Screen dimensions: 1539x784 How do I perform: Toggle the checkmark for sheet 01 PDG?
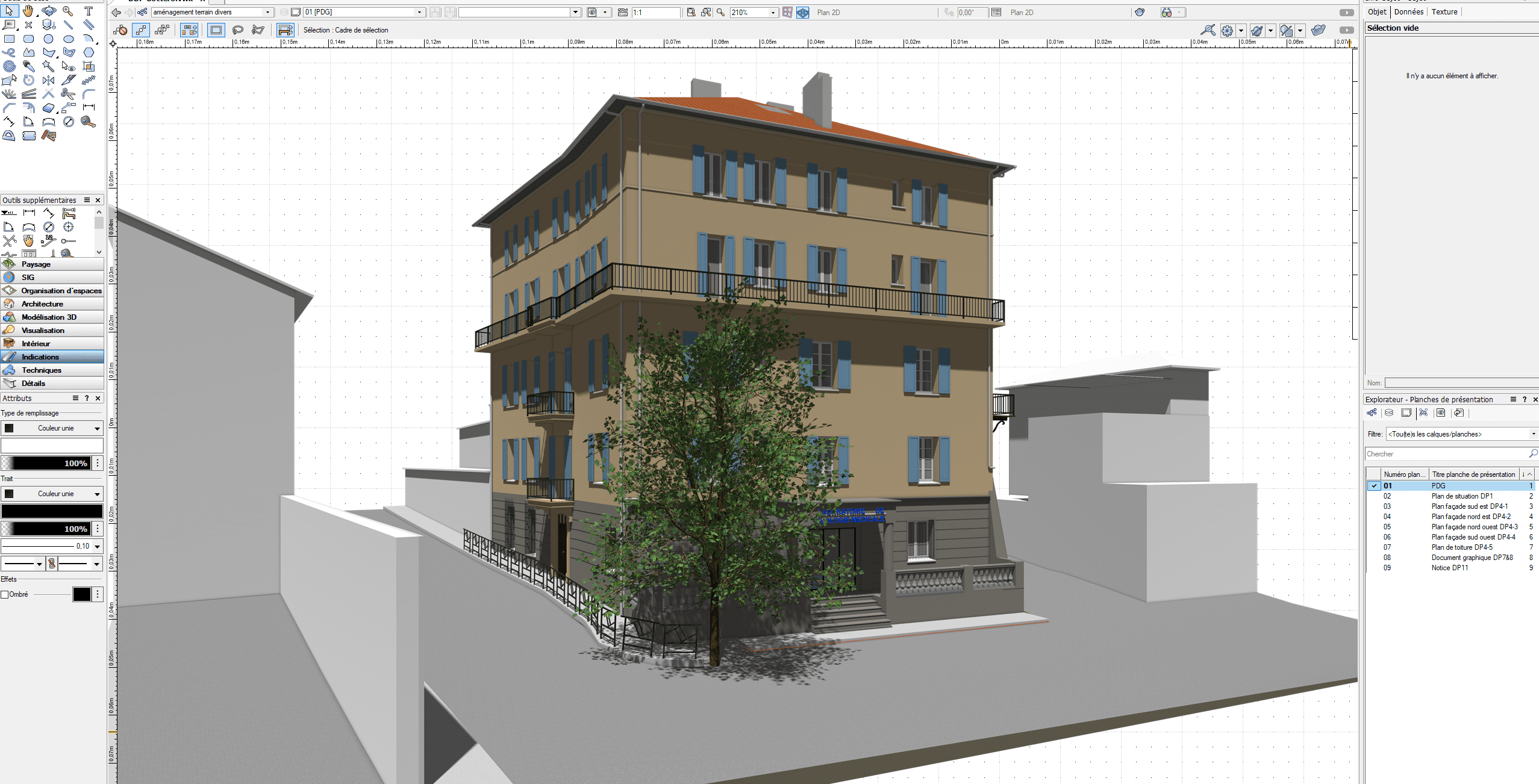point(1374,486)
